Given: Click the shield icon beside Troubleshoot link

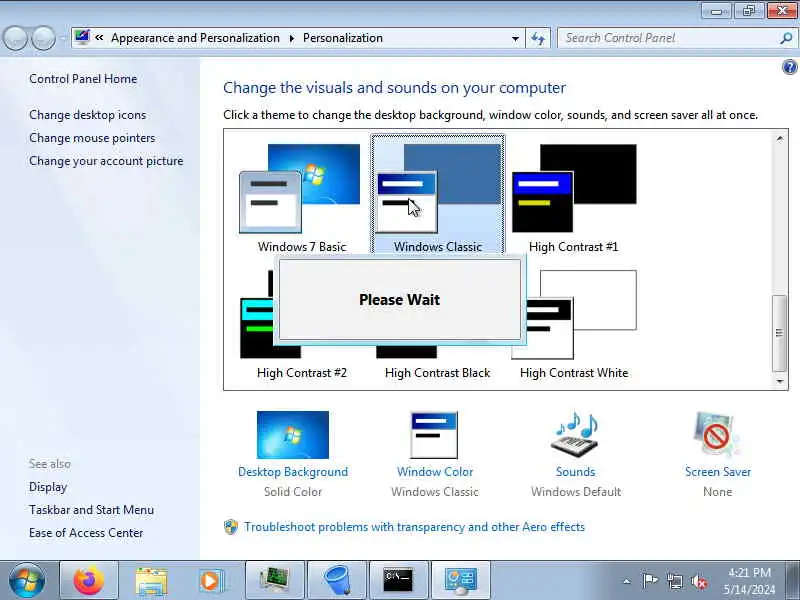Looking at the screenshot, I should click(x=231, y=527).
